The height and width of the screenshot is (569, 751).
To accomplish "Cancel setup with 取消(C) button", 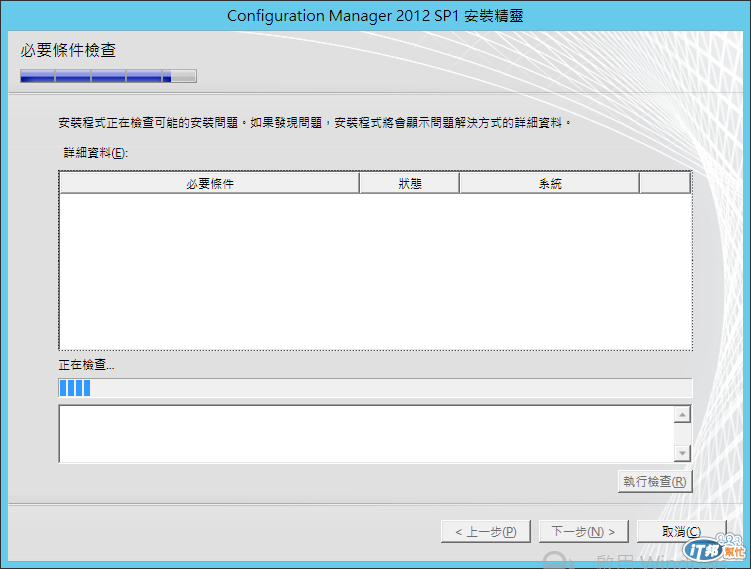I will tap(682, 531).
